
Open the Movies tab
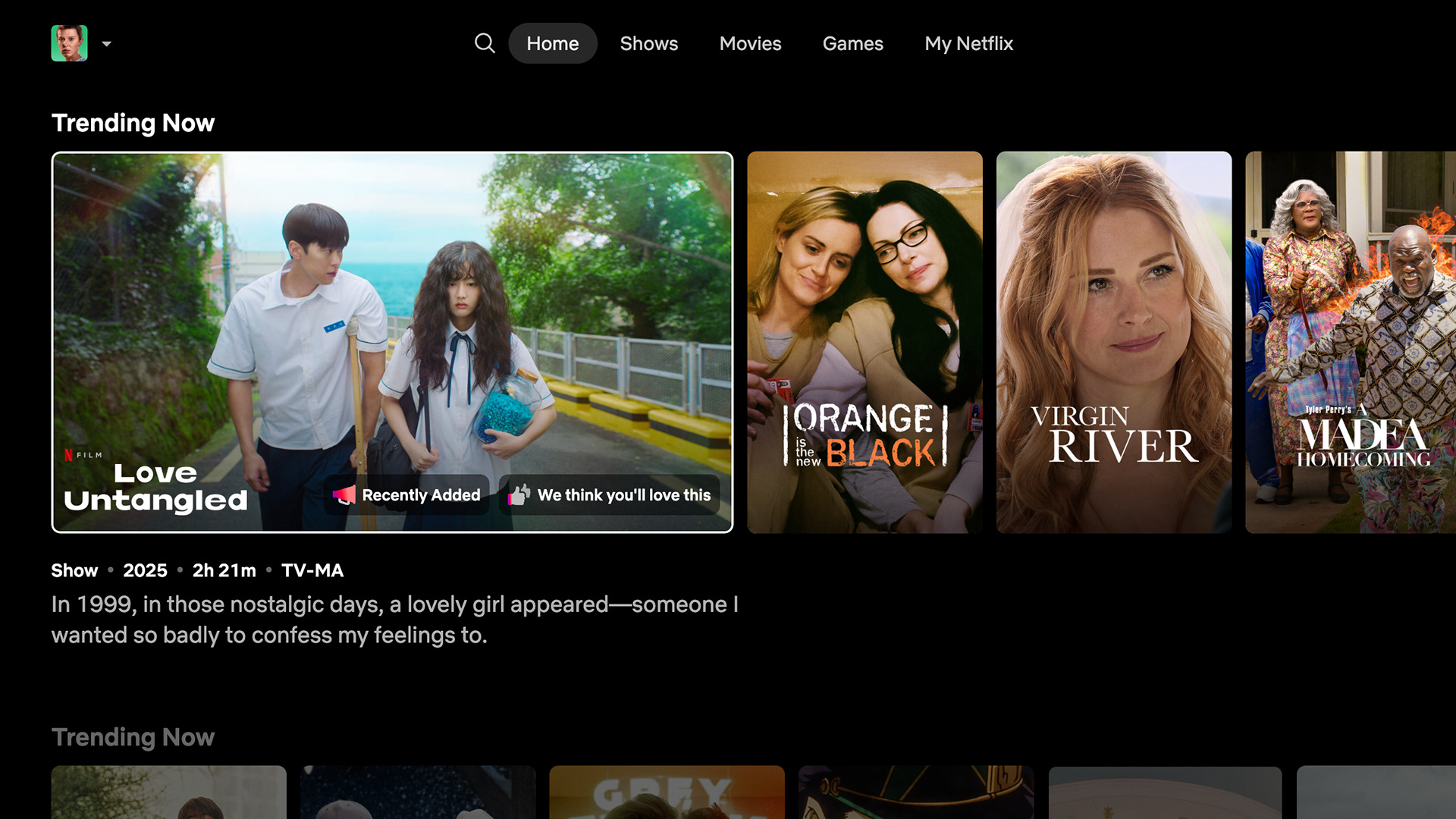coord(750,43)
